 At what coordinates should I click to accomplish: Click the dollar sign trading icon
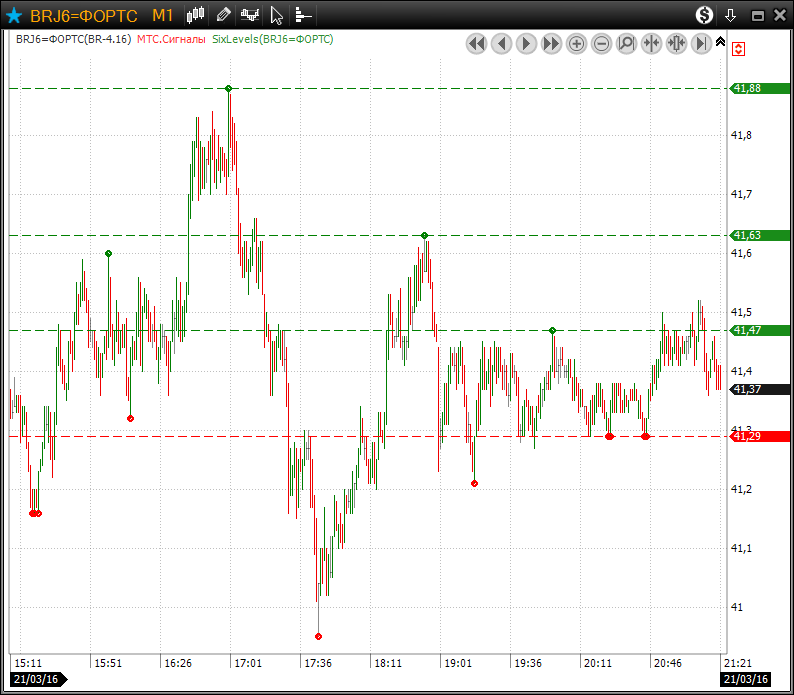[x=705, y=15]
